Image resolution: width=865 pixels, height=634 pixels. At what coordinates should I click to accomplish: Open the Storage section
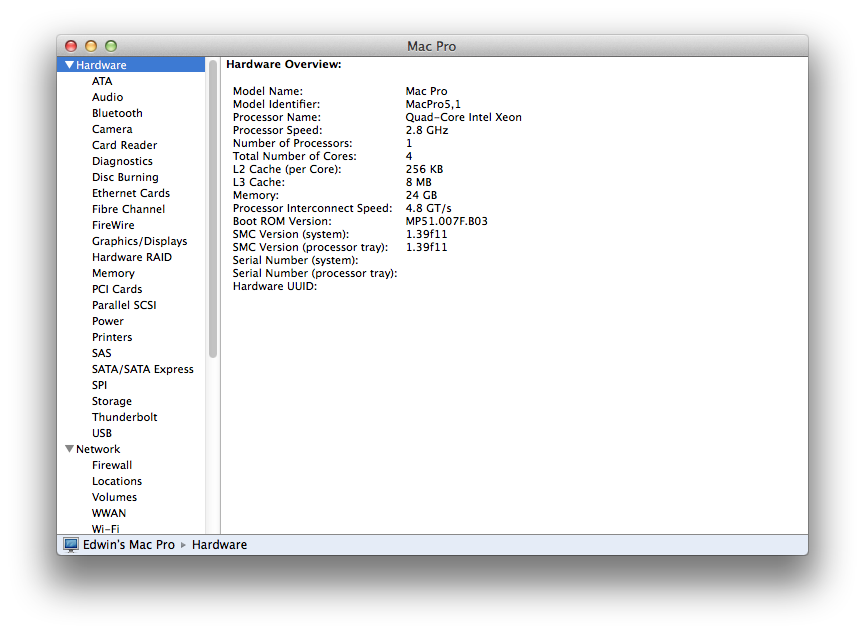click(111, 401)
